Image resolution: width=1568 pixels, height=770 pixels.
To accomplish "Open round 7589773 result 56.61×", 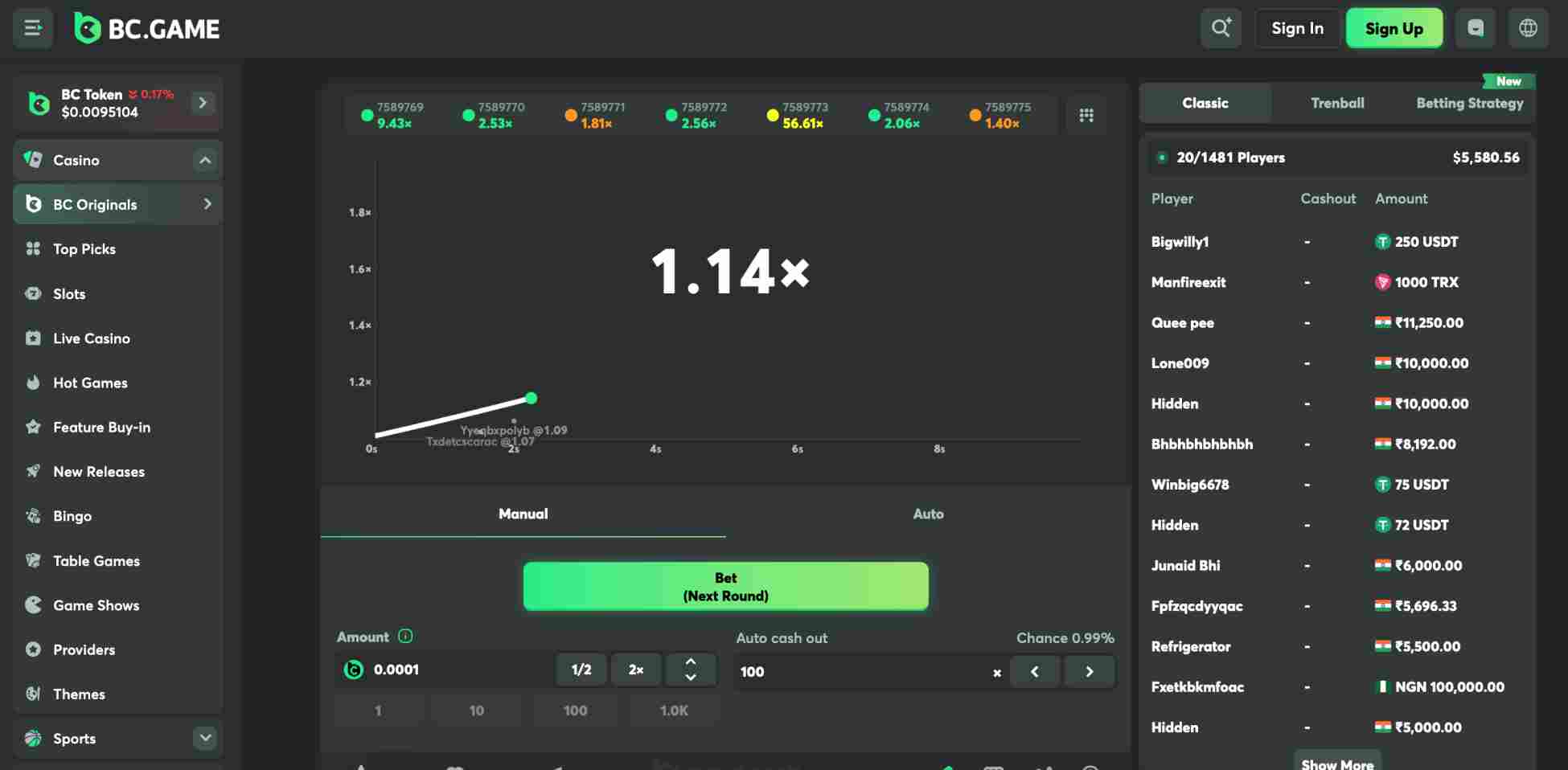I will click(798, 115).
